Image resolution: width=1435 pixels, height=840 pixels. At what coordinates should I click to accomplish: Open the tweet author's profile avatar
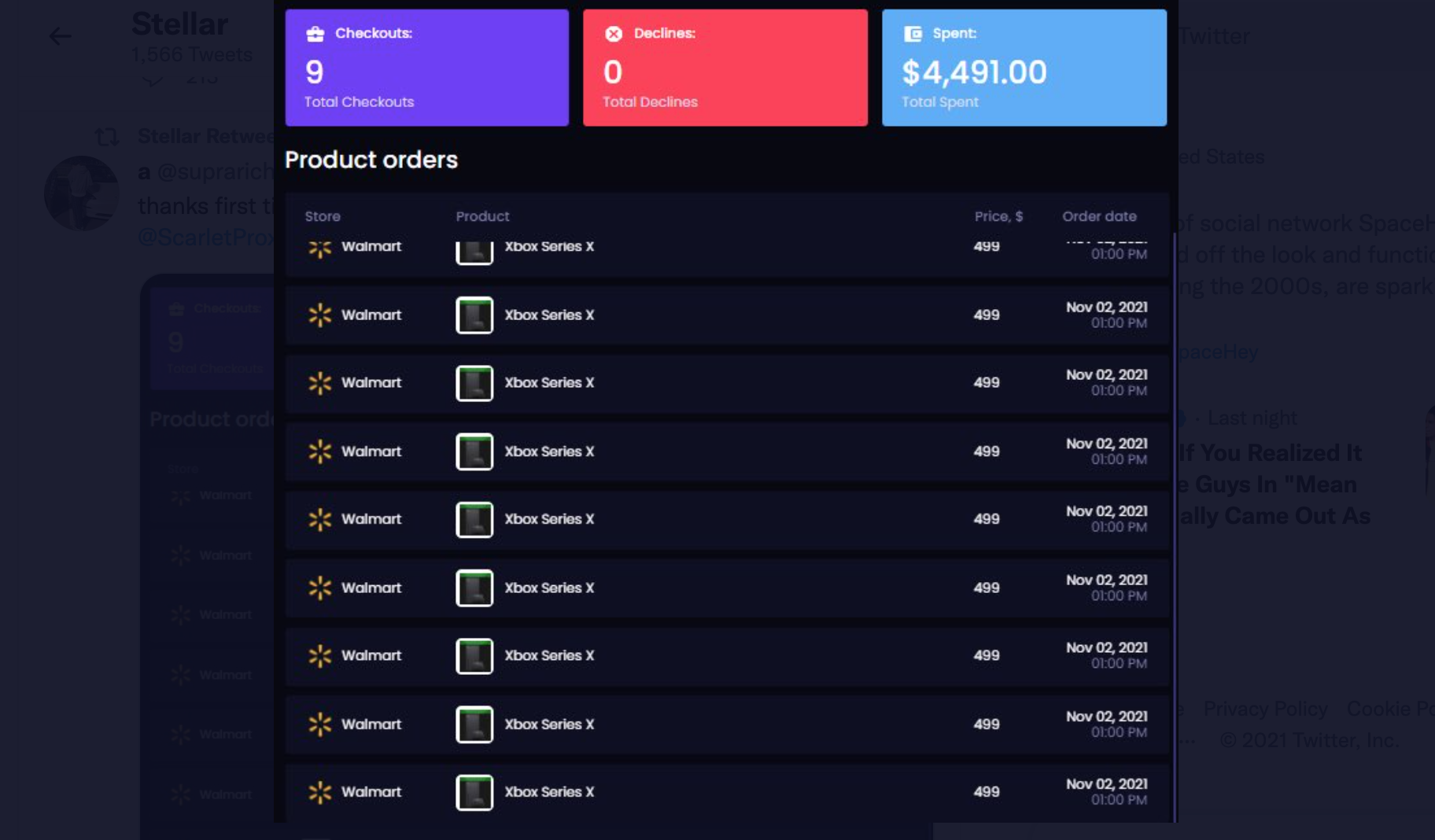(x=81, y=193)
